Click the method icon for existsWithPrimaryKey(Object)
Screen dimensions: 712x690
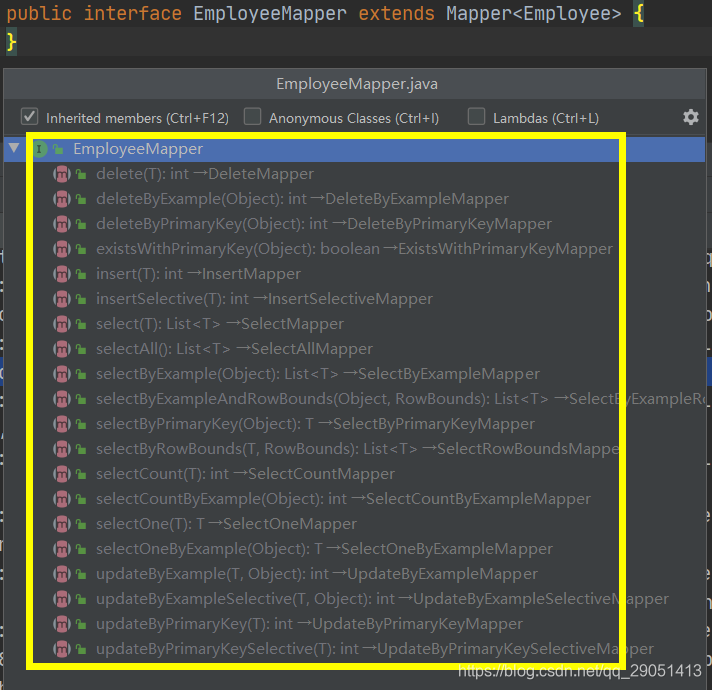coord(62,249)
